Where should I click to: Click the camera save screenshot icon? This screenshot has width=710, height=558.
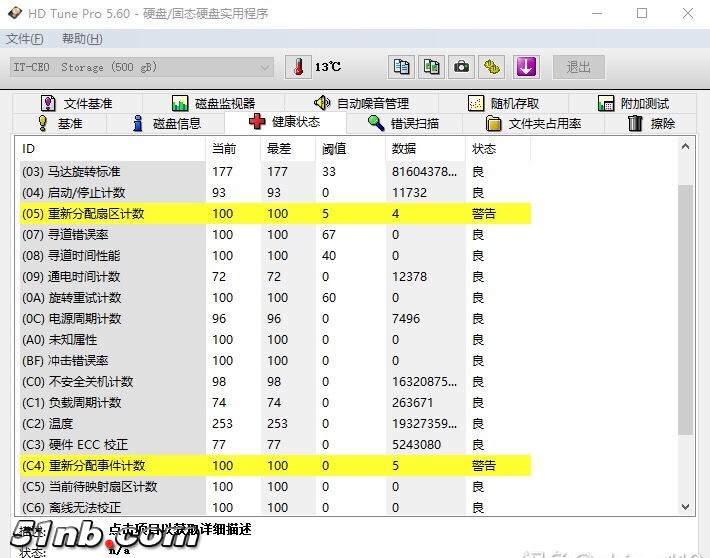click(461, 67)
